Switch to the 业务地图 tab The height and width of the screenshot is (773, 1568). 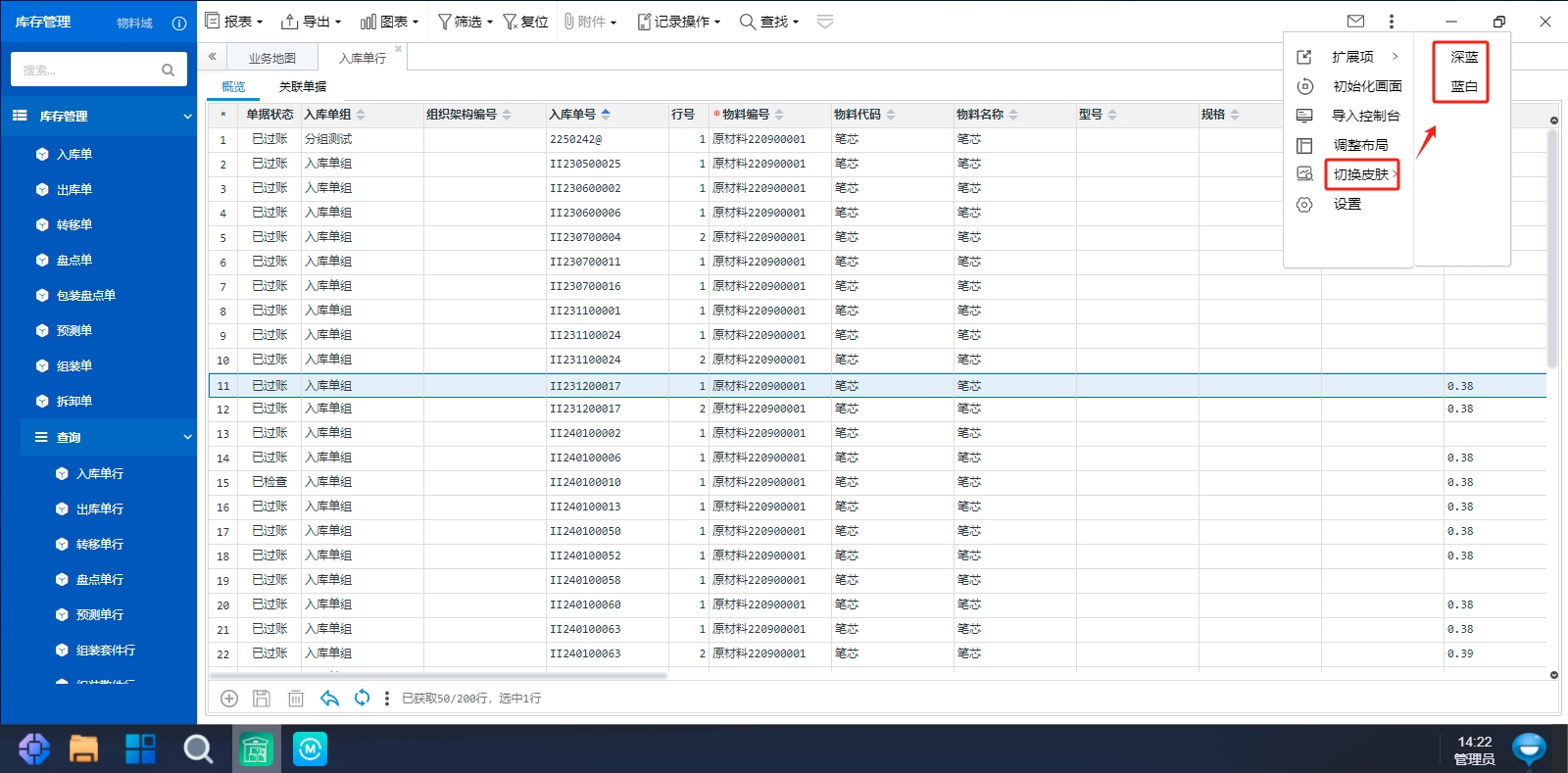point(272,58)
